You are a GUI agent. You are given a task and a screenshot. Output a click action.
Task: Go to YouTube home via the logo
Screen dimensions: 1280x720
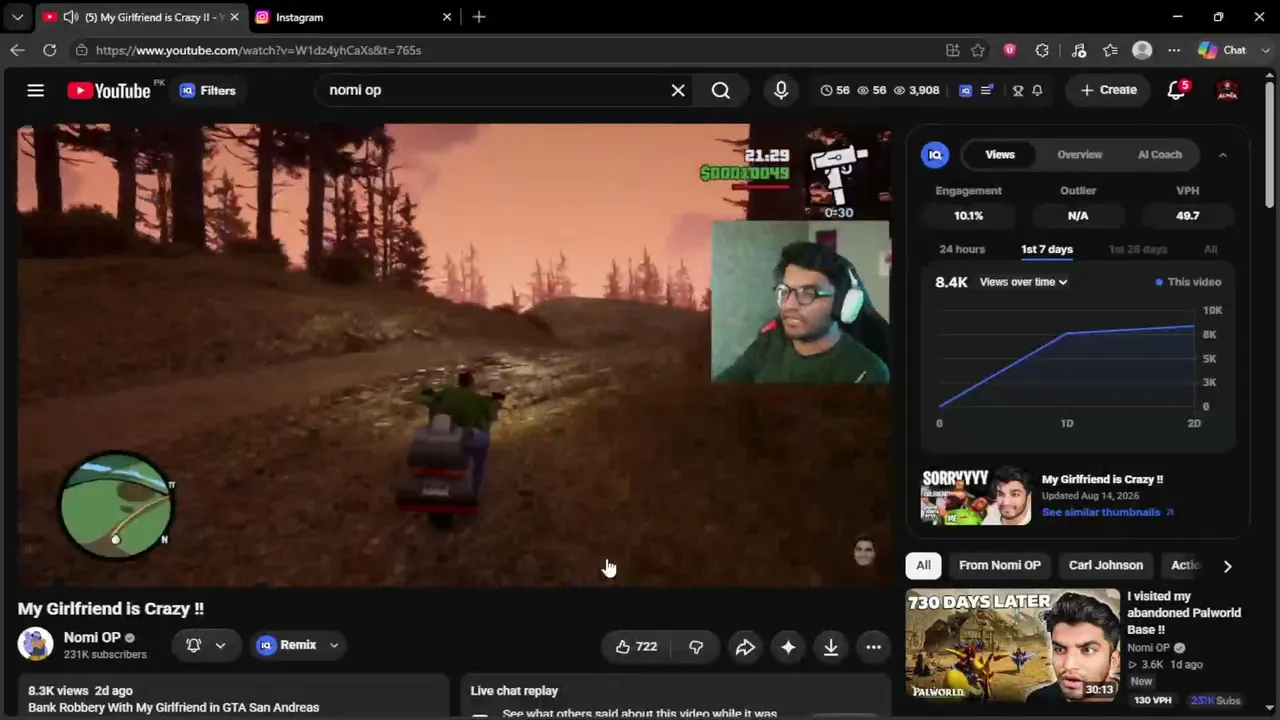tap(109, 90)
